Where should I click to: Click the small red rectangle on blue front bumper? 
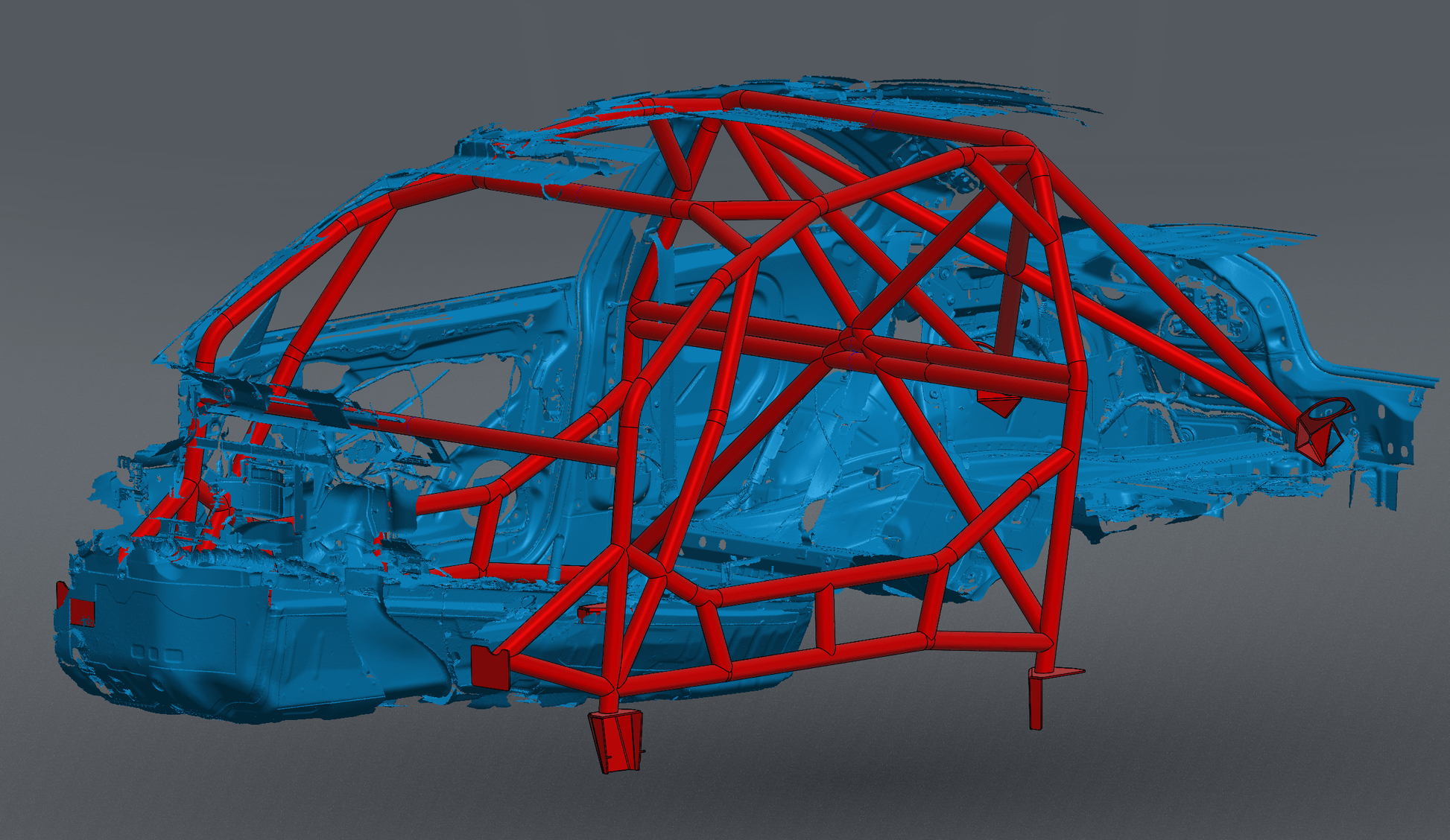click(82, 611)
